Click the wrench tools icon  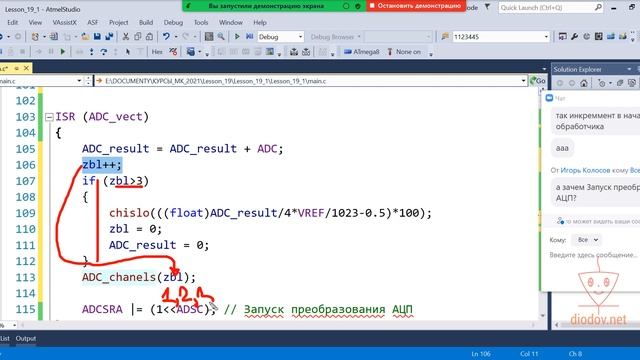pos(575,37)
